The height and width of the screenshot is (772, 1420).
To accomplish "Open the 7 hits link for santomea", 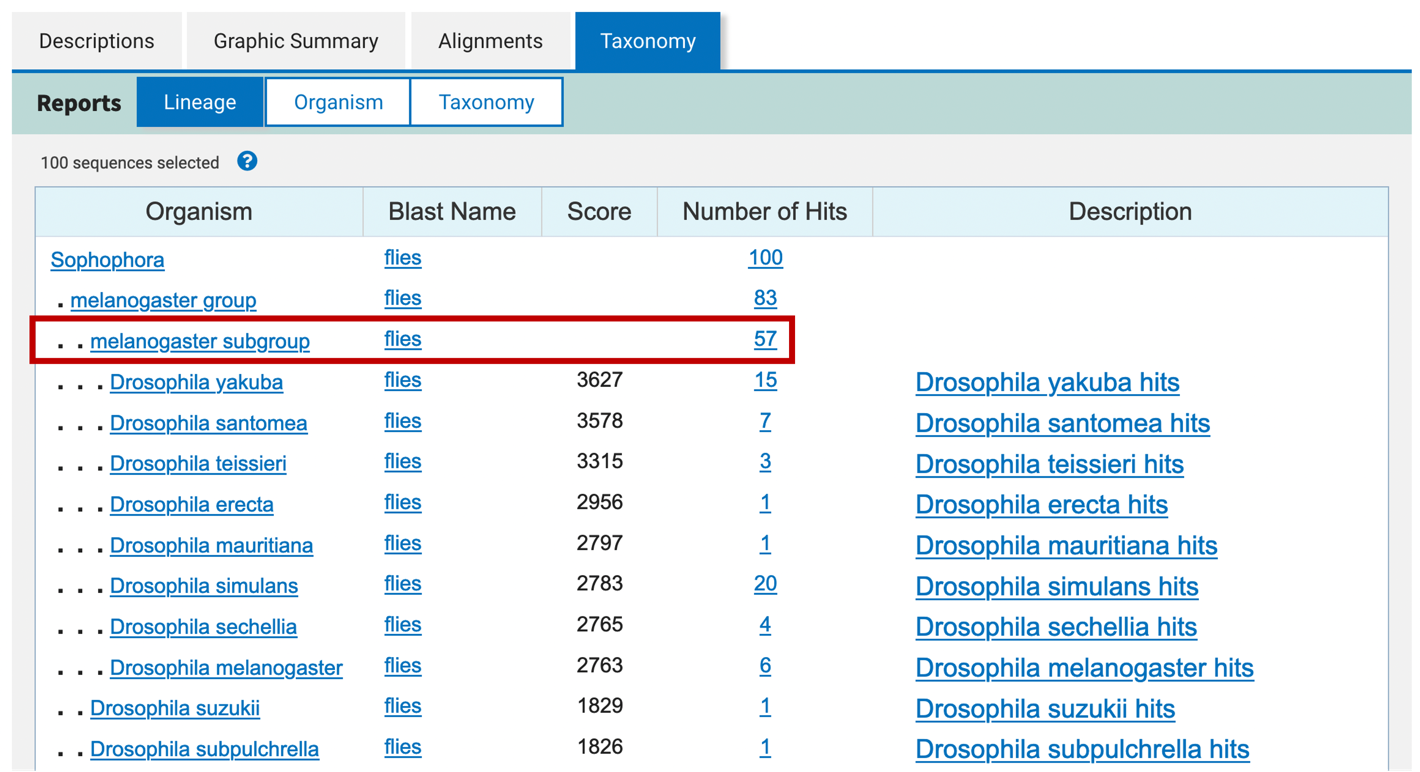I will tap(765, 421).
